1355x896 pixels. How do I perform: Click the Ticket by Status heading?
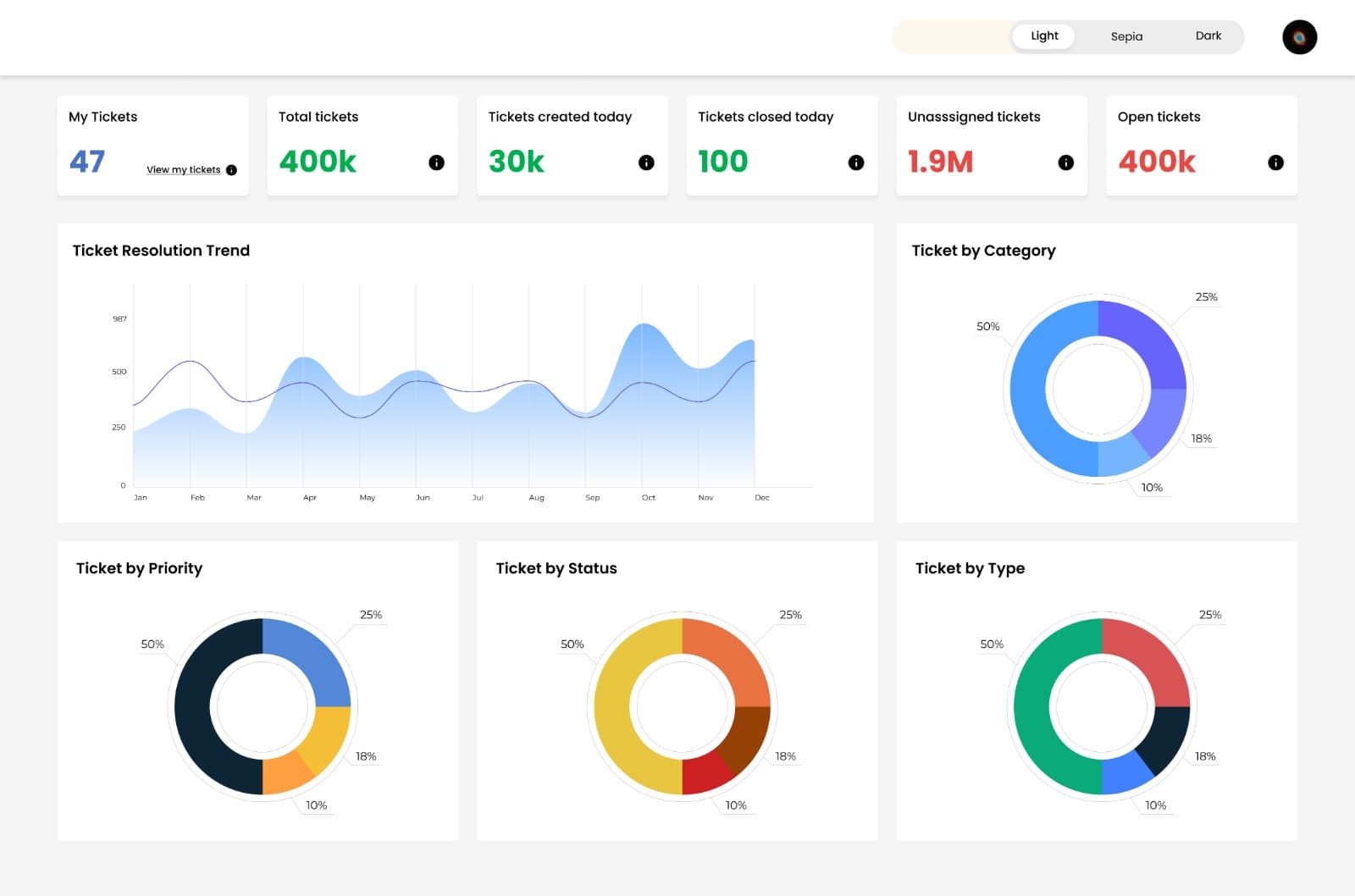556,568
